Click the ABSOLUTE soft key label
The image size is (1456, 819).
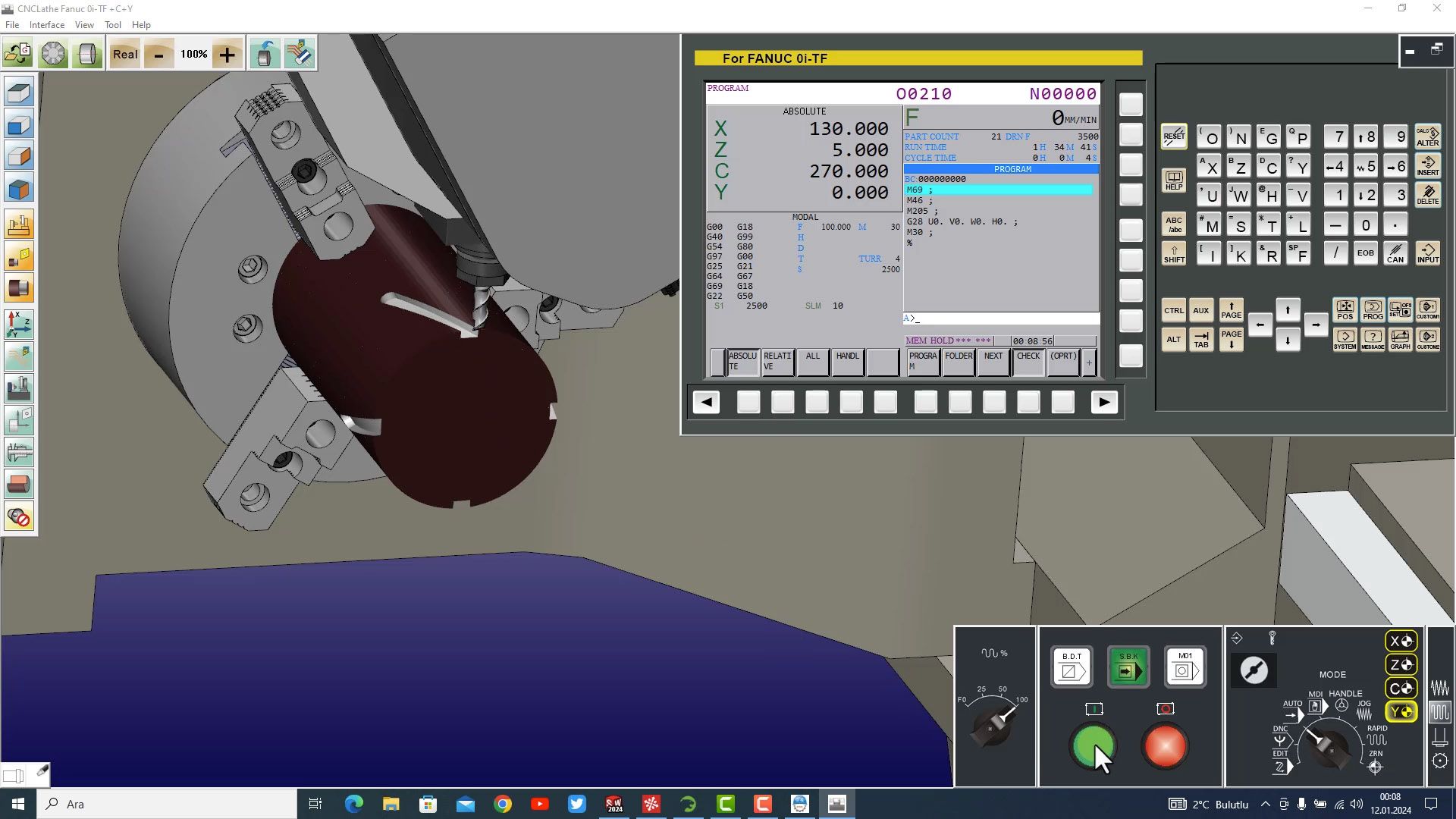(742, 362)
